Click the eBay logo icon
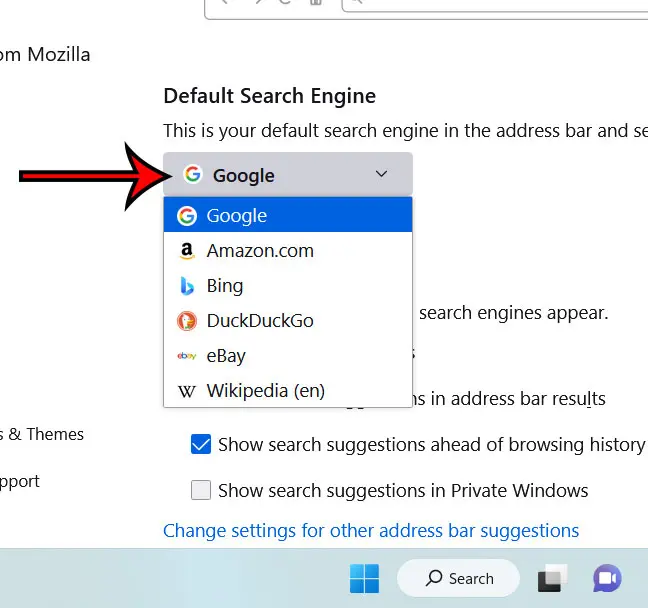The width and height of the screenshot is (648, 608). point(186,356)
